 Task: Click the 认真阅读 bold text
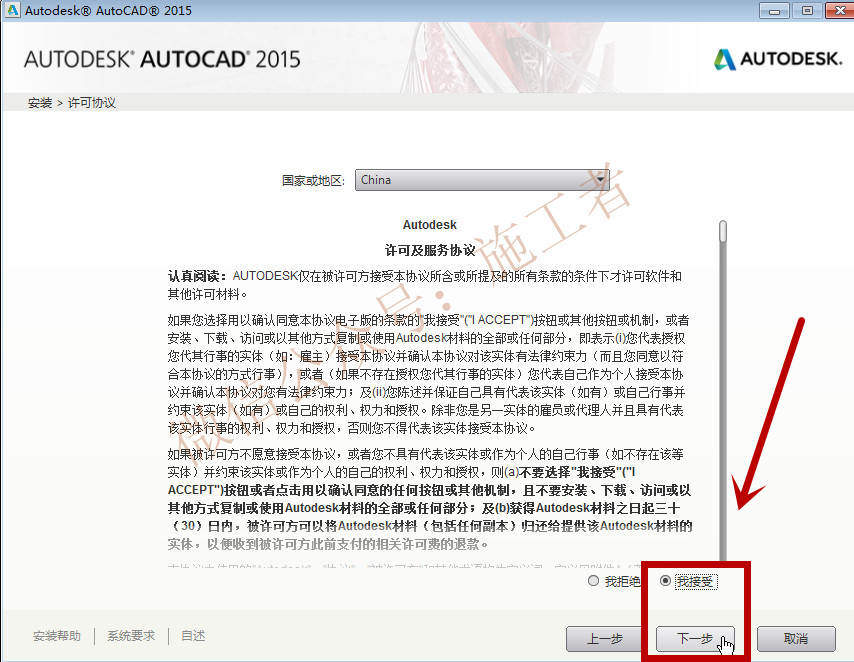click(x=197, y=276)
